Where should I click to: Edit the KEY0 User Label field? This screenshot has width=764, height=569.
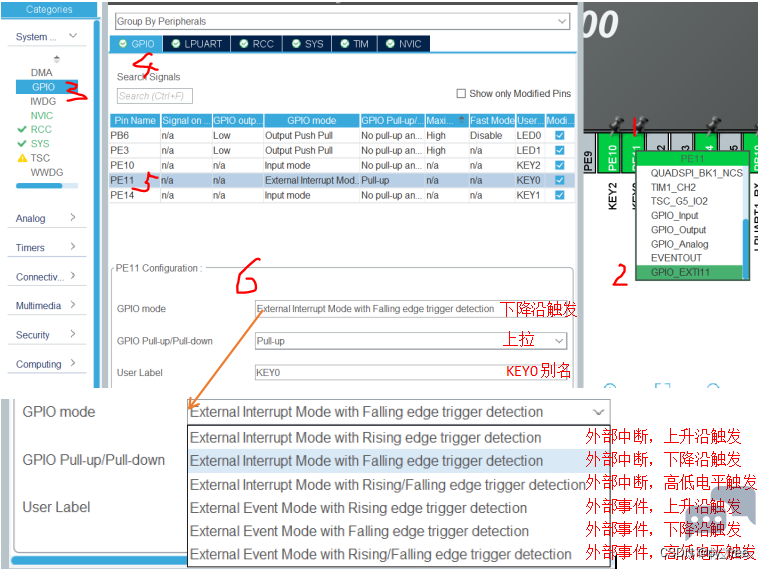click(x=411, y=373)
